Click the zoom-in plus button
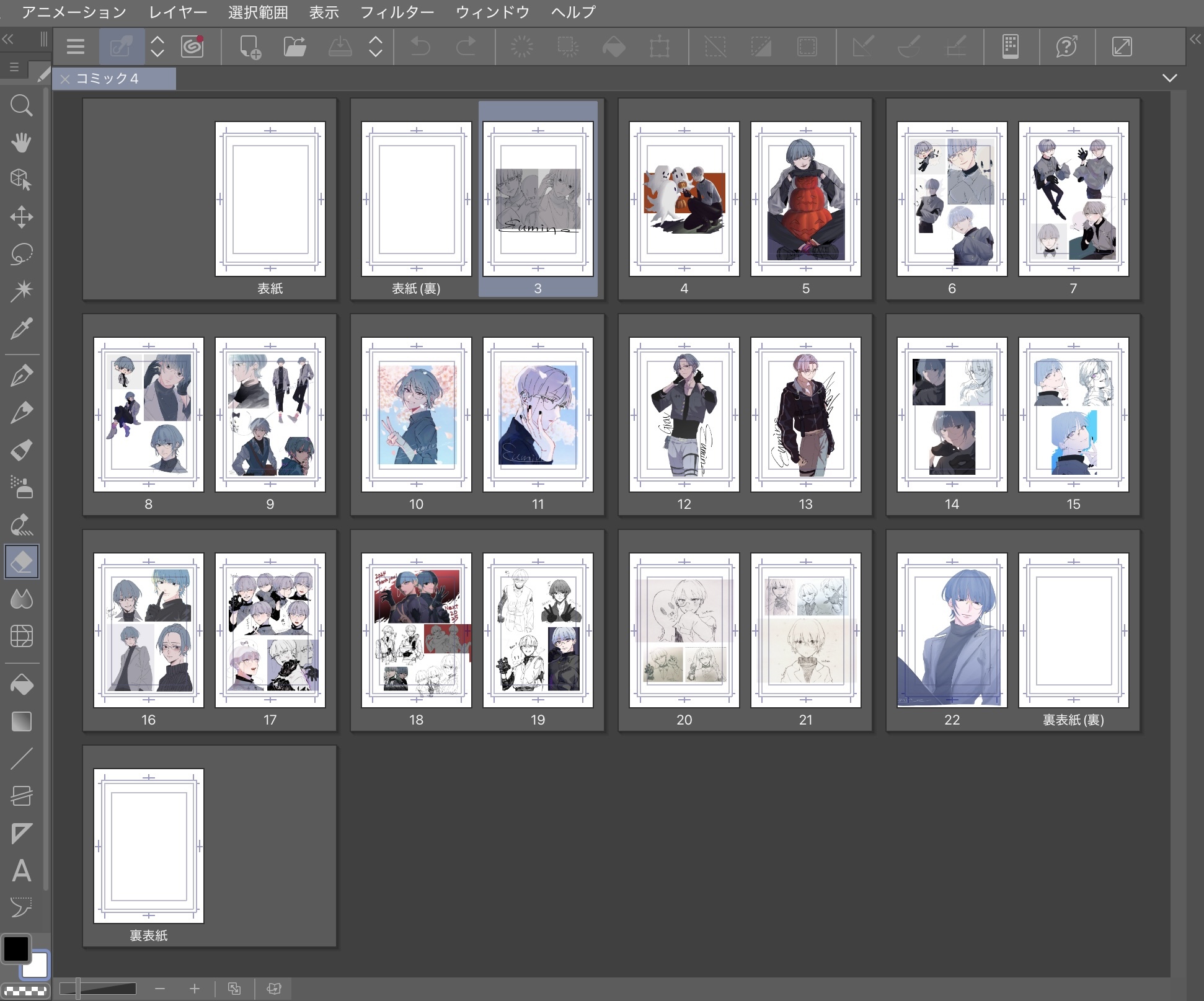Image resolution: width=1204 pixels, height=1001 pixels. coord(195,989)
